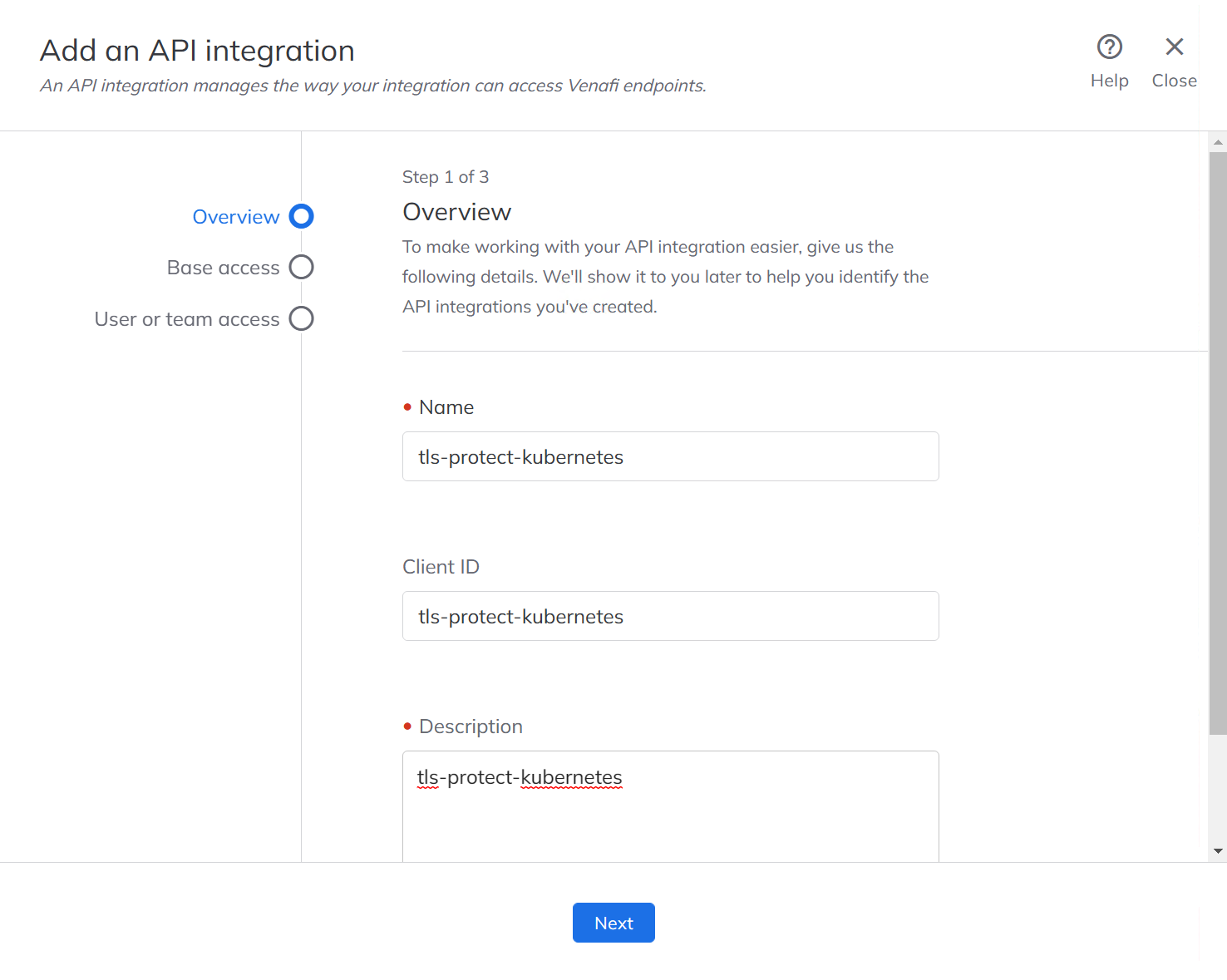The width and height of the screenshot is (1227, 980).
Task: Select the User or team access step circle
Action: pos(301,318)
